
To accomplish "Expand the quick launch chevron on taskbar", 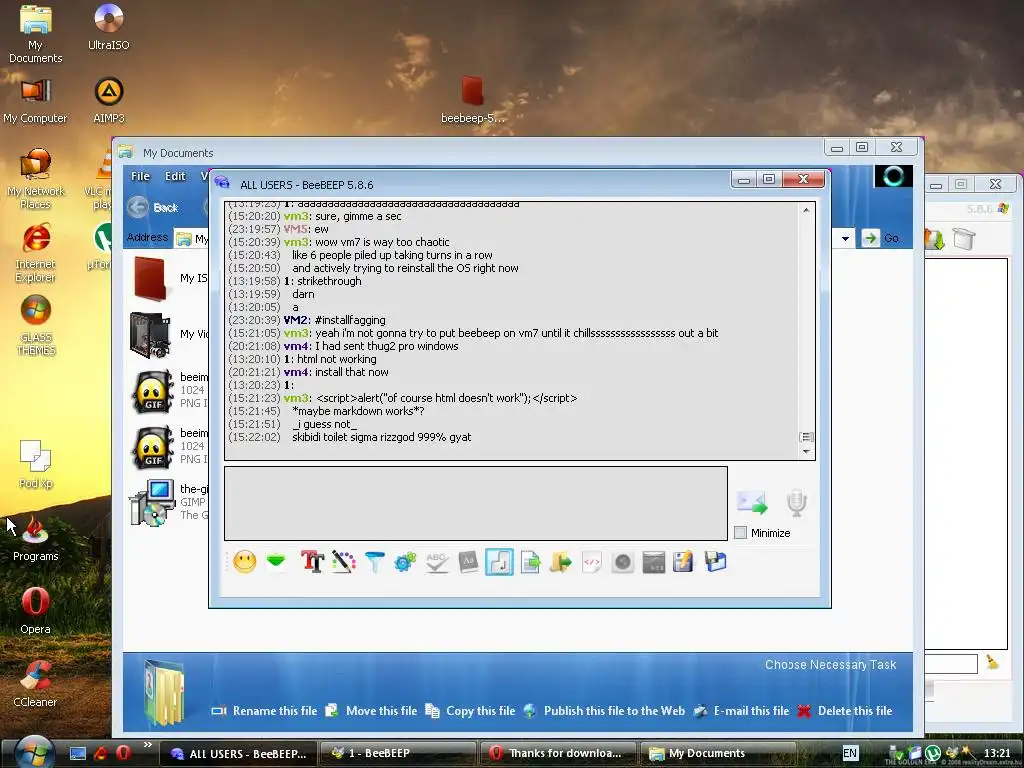I will coord(148,744).
